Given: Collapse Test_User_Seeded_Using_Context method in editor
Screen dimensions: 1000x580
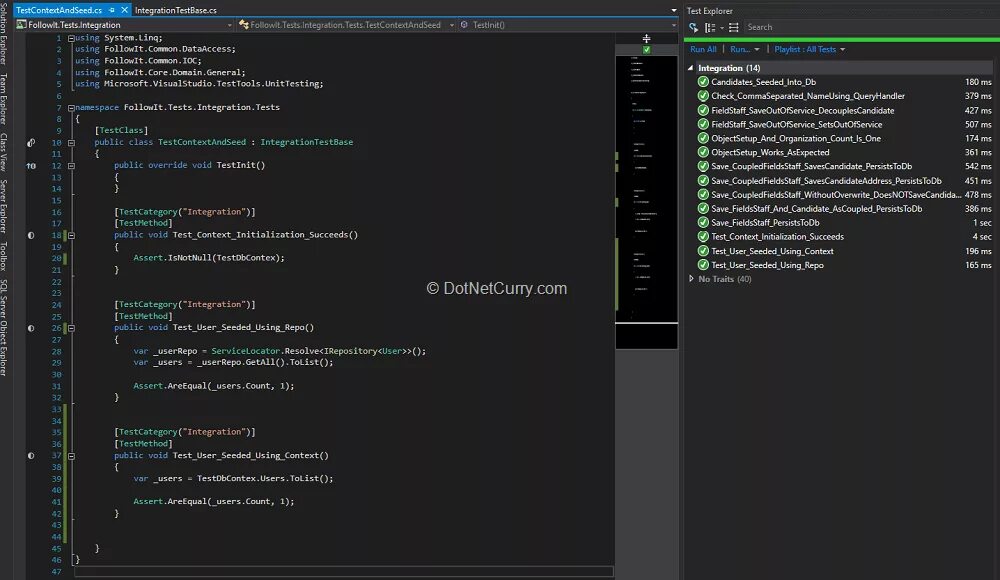Looking at the screenshot, I should 71,456.
